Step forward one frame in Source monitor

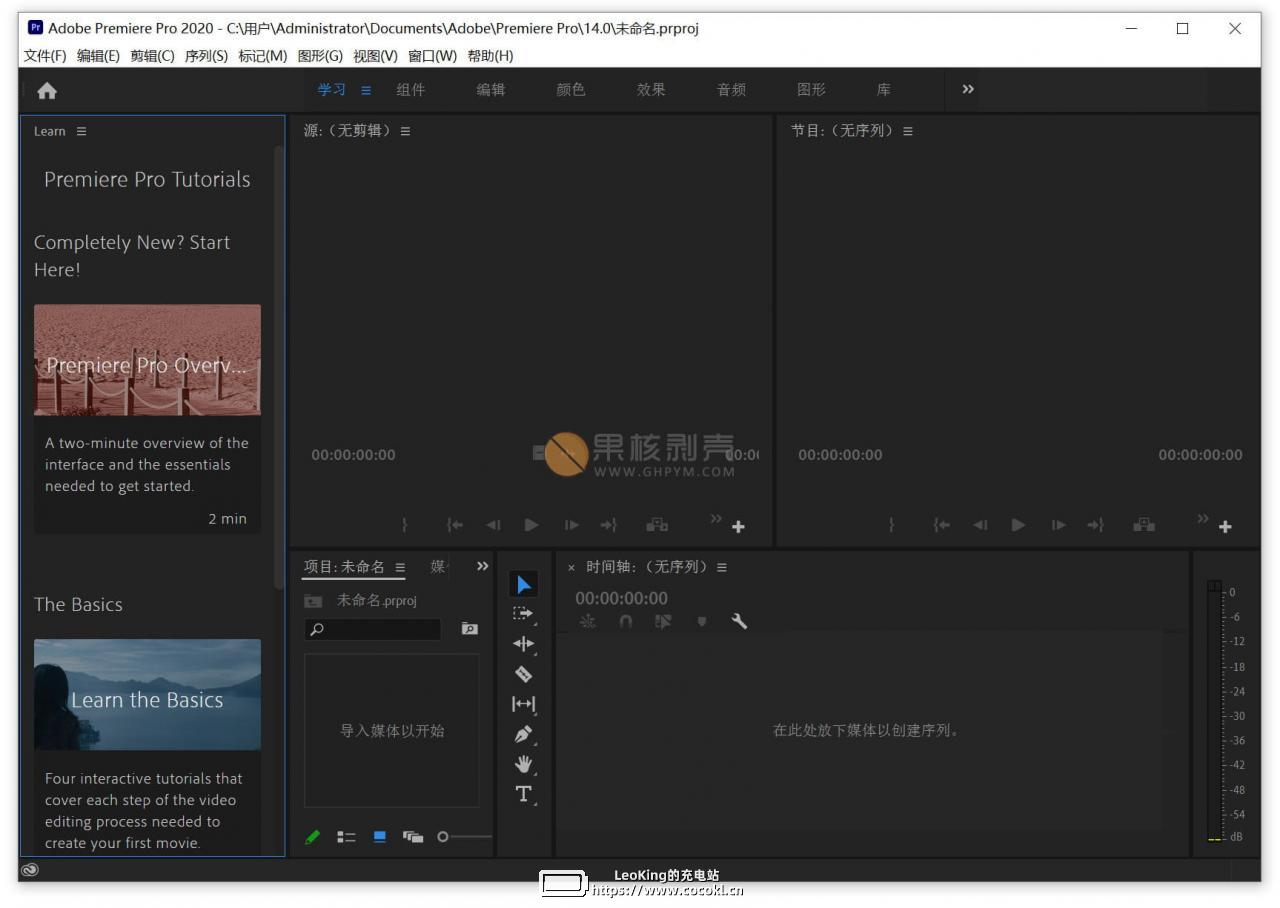click(x=571, y=525)
